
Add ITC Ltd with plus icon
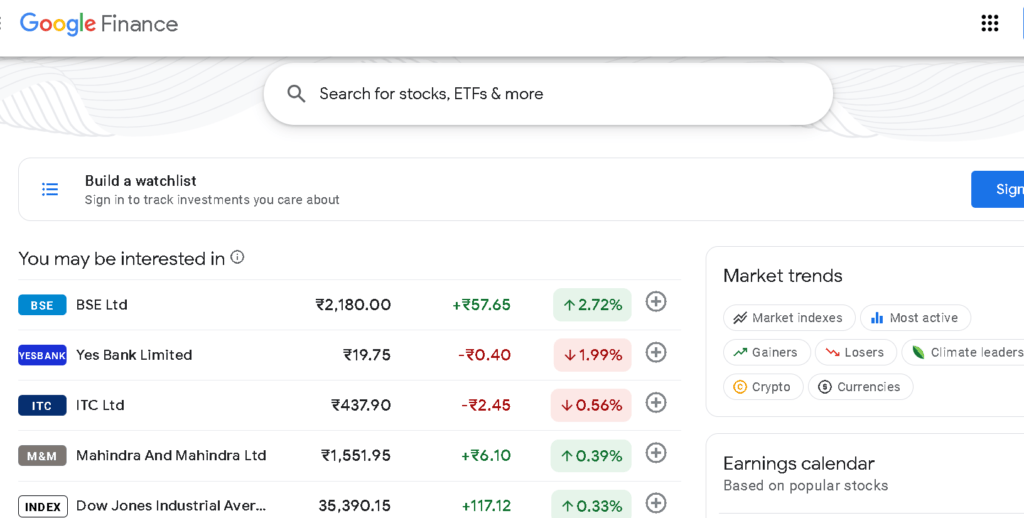pyautogui.click(x=656, y=402)
